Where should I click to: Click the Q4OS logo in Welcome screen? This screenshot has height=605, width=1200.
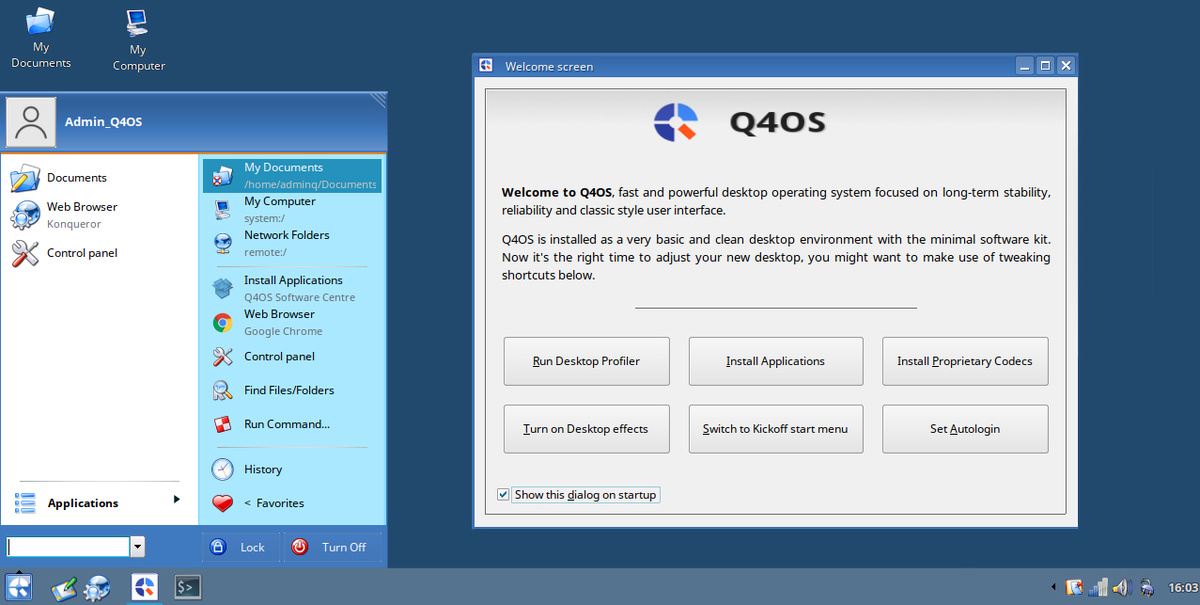point(675,122)
